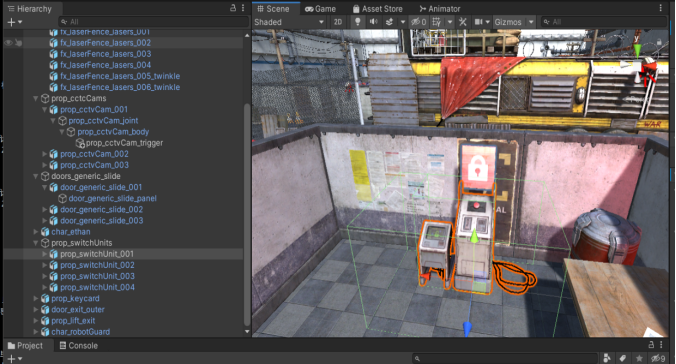Click prop_switchUnit_001 prefab icon
Viewport: 676px width, 364px height.
point(53,254)
